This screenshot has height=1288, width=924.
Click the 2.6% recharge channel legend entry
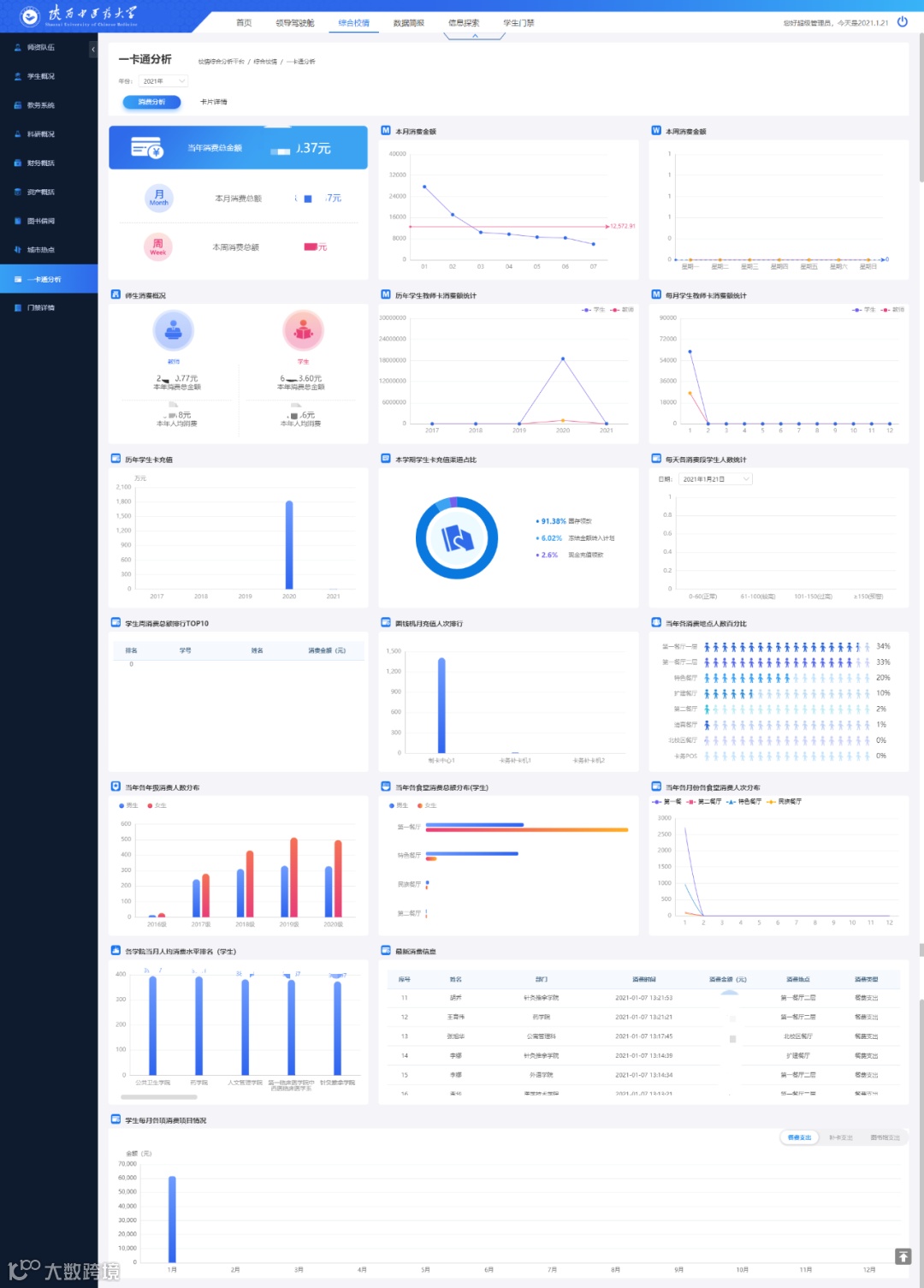[x=570, y=555]
